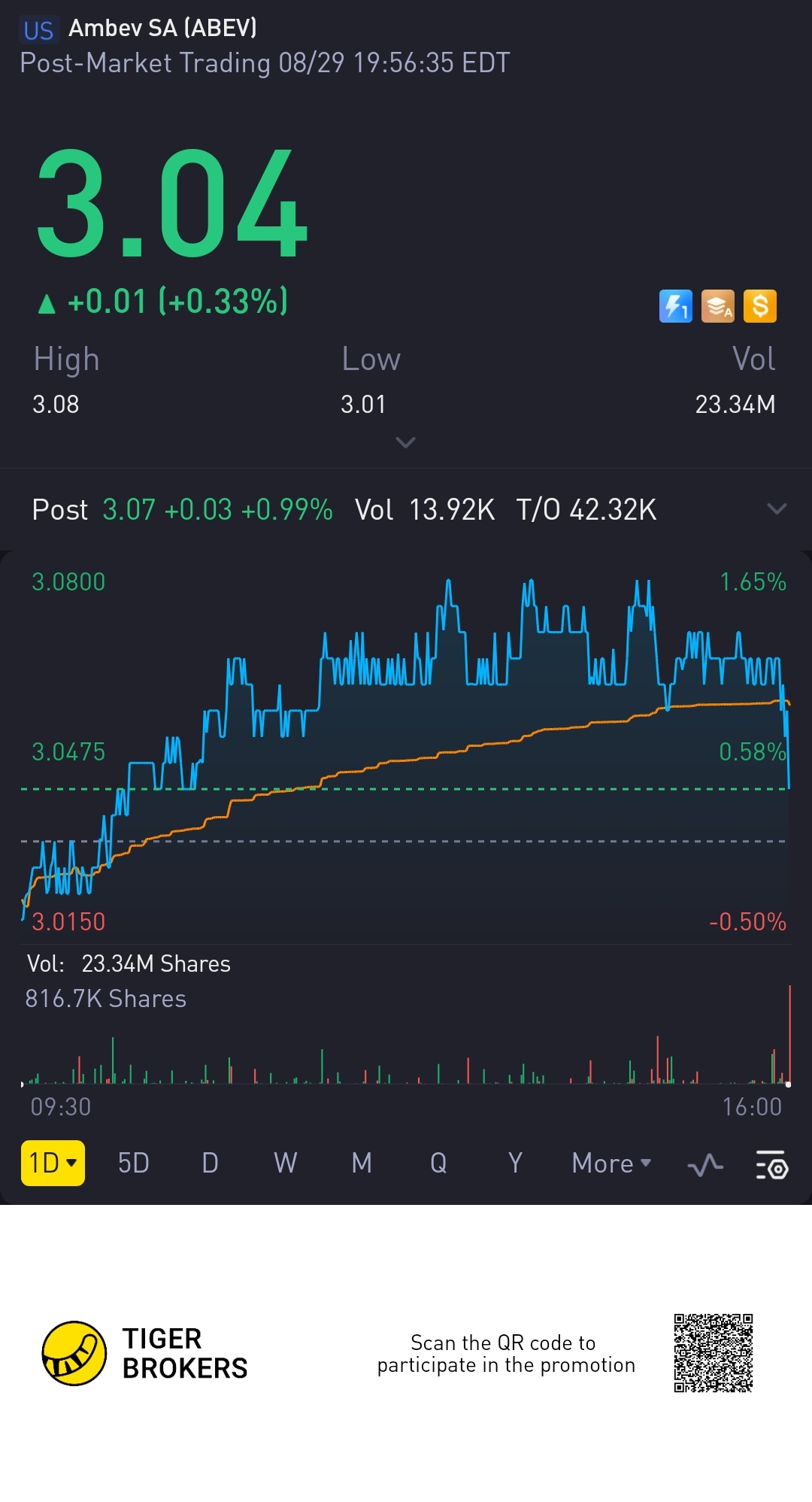The width and height of the screenshot is (812, 1502).
Task: Switch chart to 5D timeframe
Action: (134, 1164)
